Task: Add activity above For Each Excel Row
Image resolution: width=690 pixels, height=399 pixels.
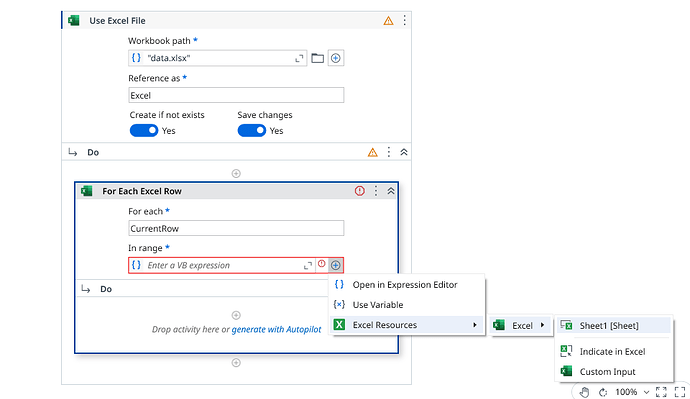Action: (236, 173)
